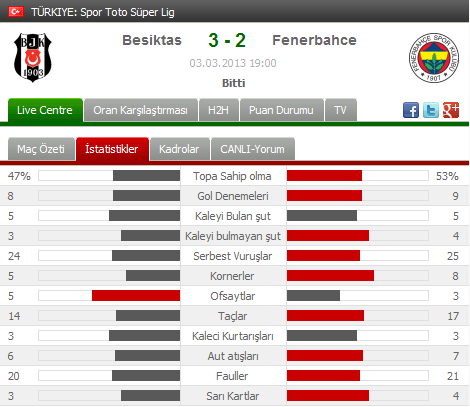The height and width of the screenshot is (407, 470).
Task: Open the Kadrolar tab
Action: (x=180, y=149)
